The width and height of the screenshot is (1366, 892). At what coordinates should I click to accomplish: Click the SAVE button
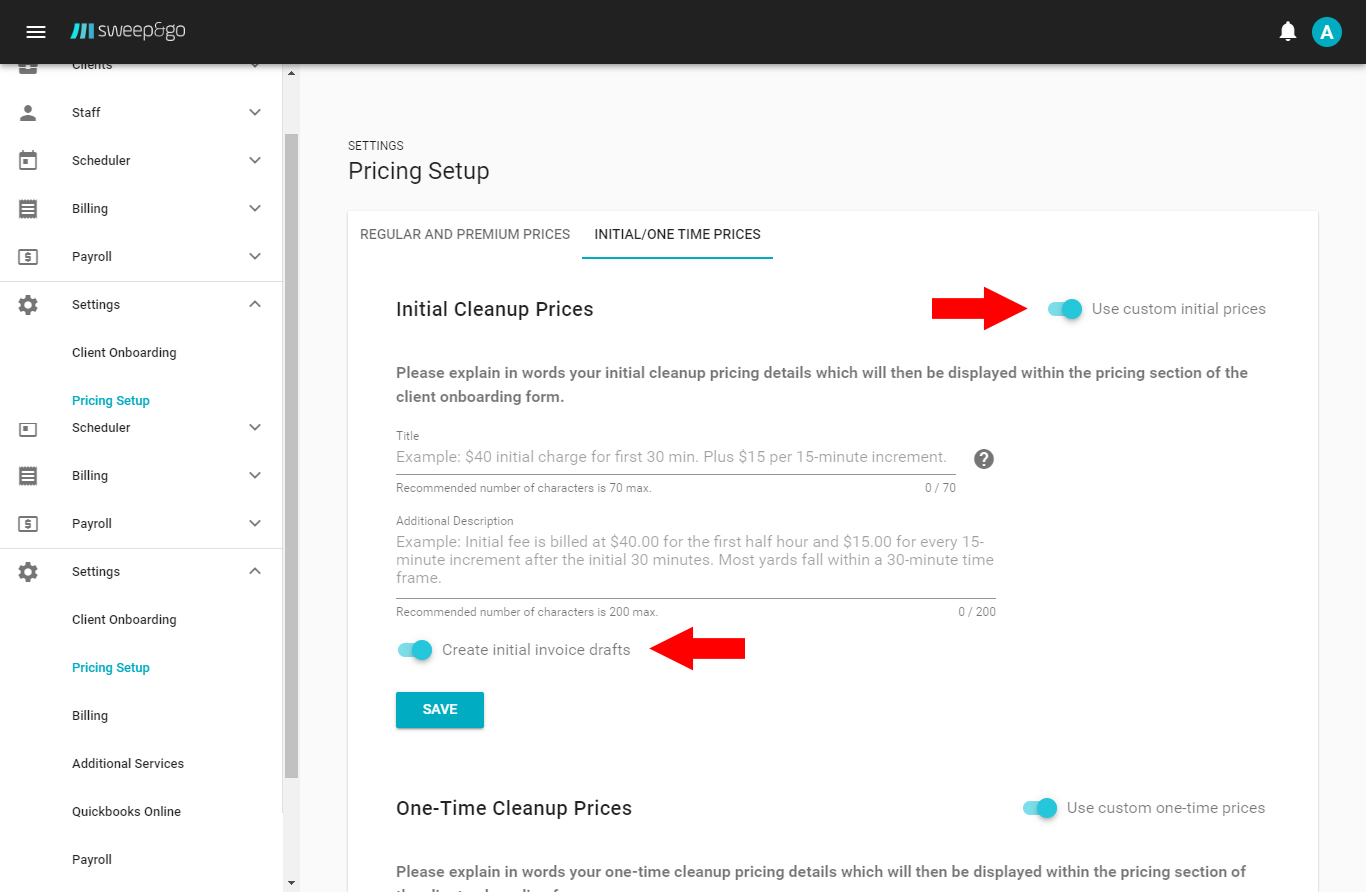click(x=439, y=709)
